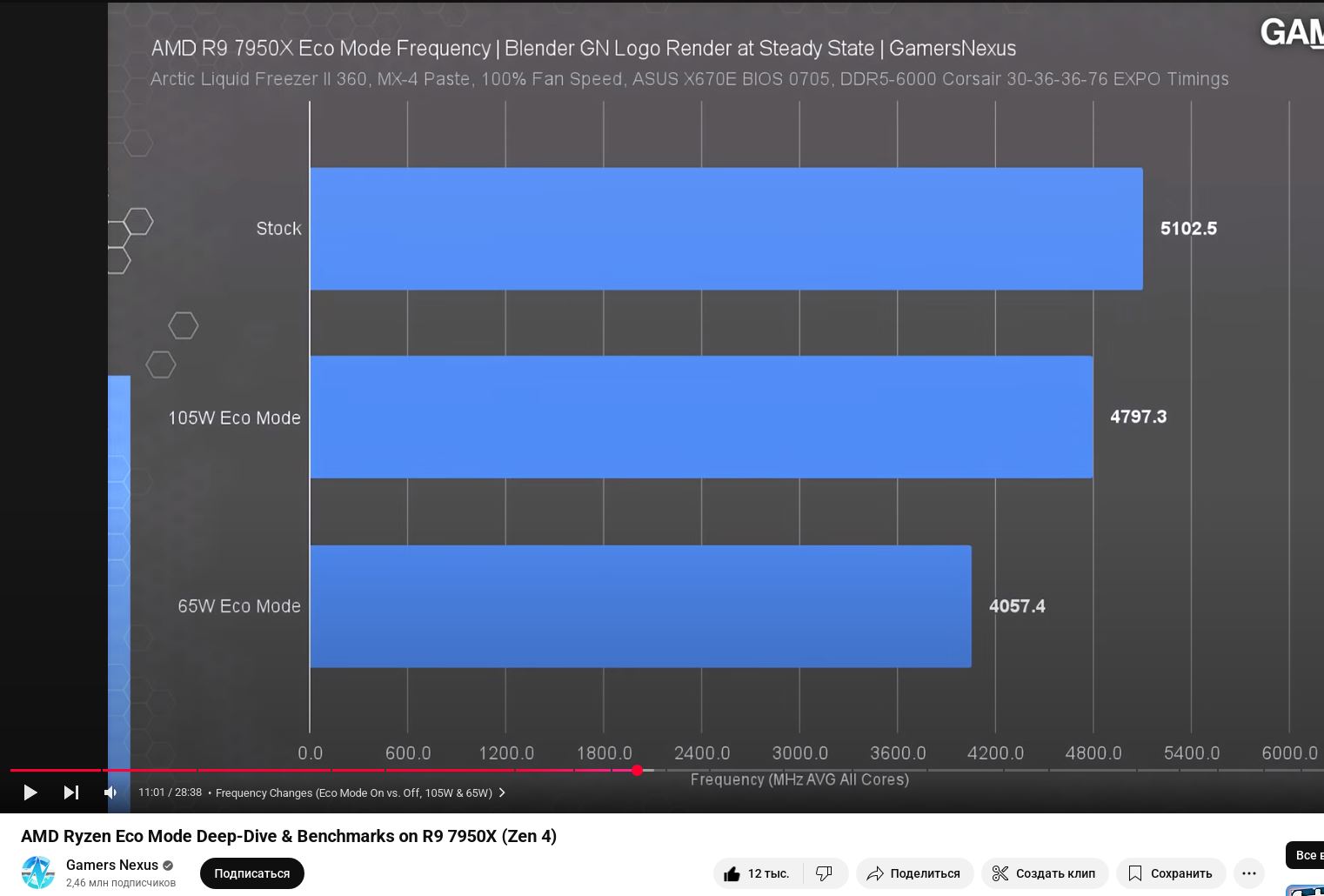Click the 2,46 млн подписчиков subscriber count
The height and width of the screenshot is (896, 1324).
click(x=121, y=883)
